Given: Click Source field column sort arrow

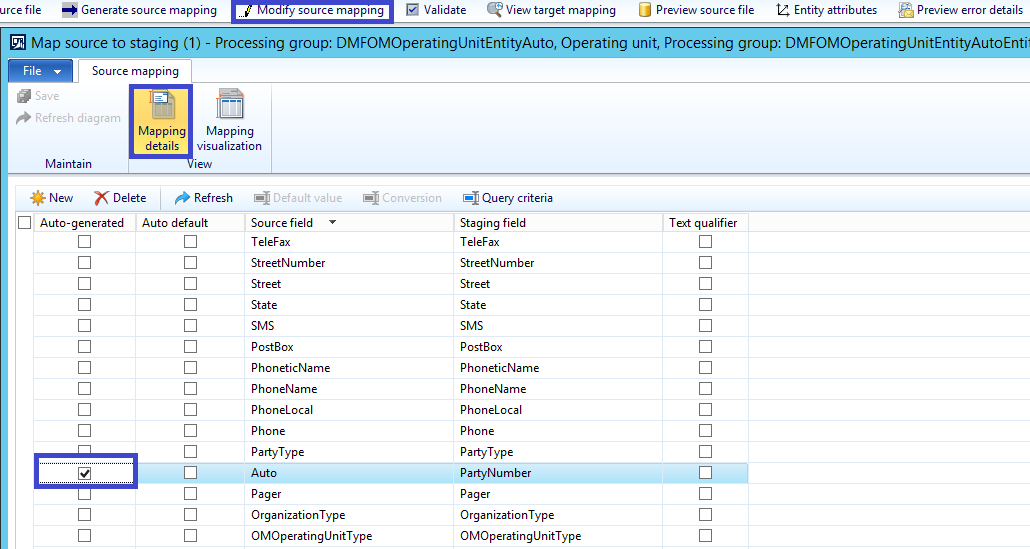Looking at the screenshot, I should (332, 223).
